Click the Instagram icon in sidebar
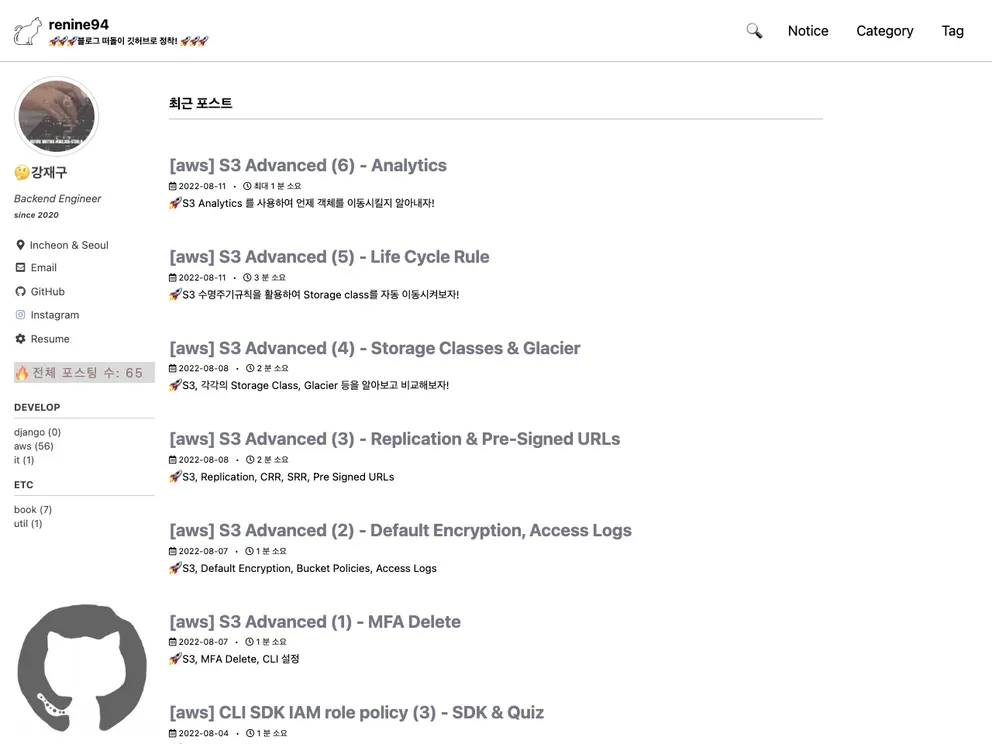The width and height of the screenshot is (992, 744). tap(20, 315)
